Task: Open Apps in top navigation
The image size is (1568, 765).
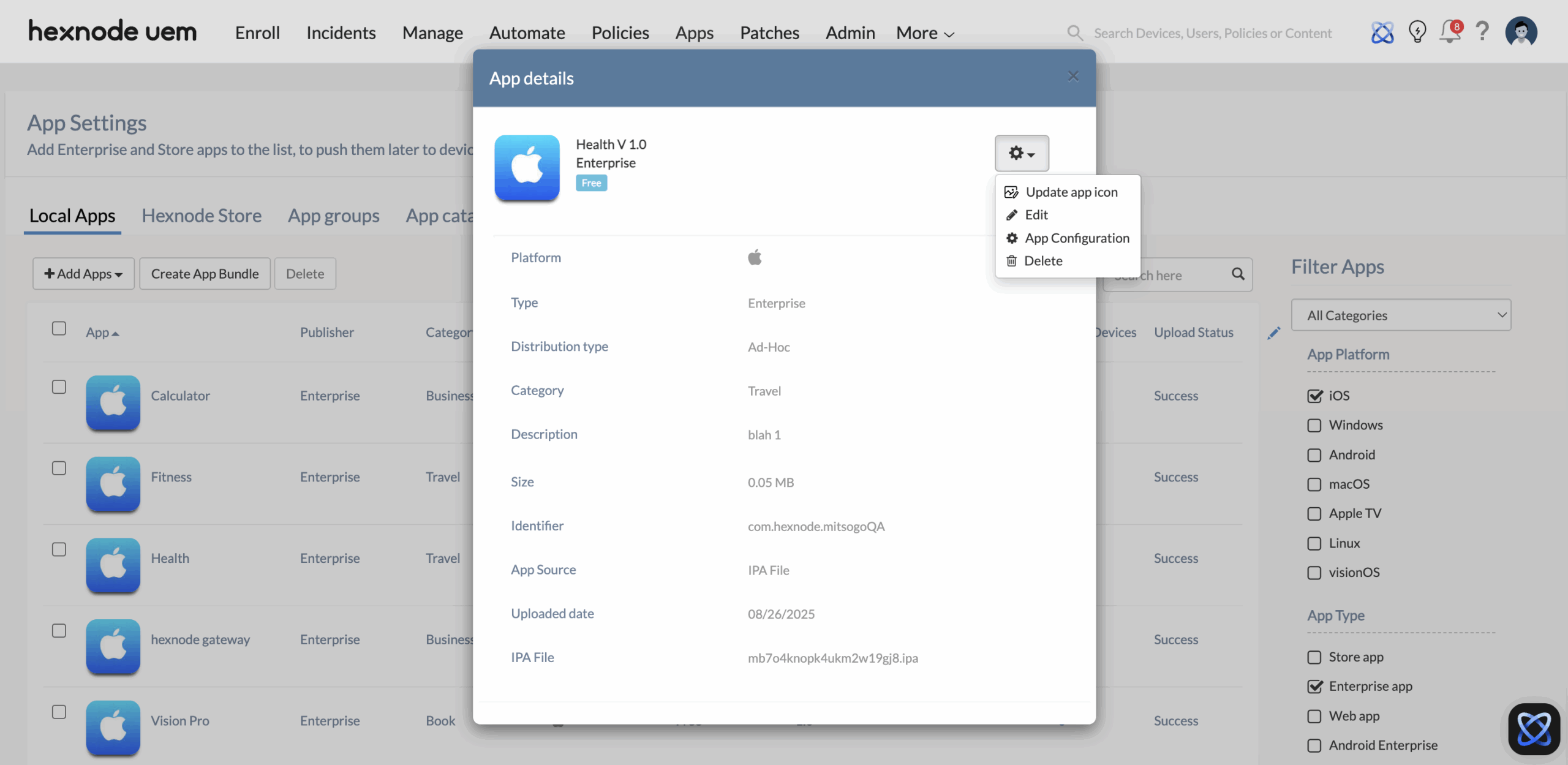Action: tap(695, 32)
